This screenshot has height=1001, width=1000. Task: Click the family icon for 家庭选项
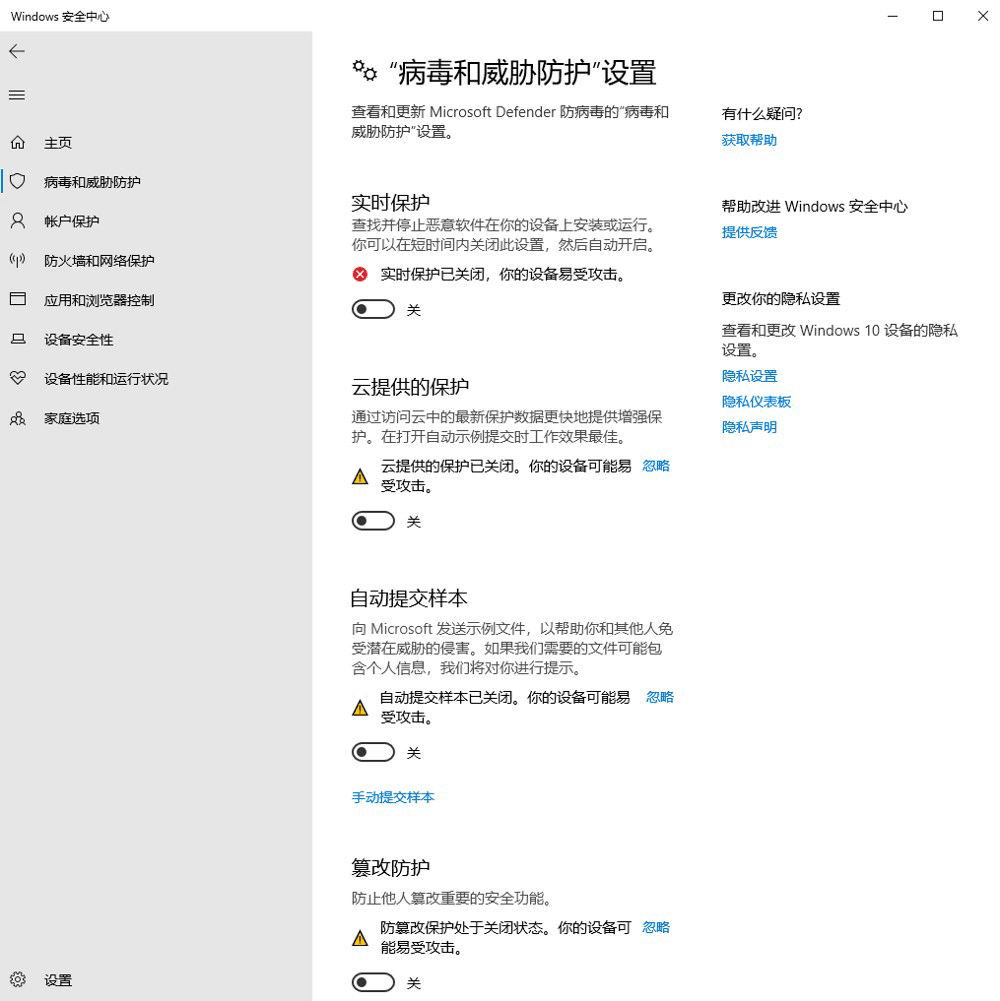coord(18,418)
